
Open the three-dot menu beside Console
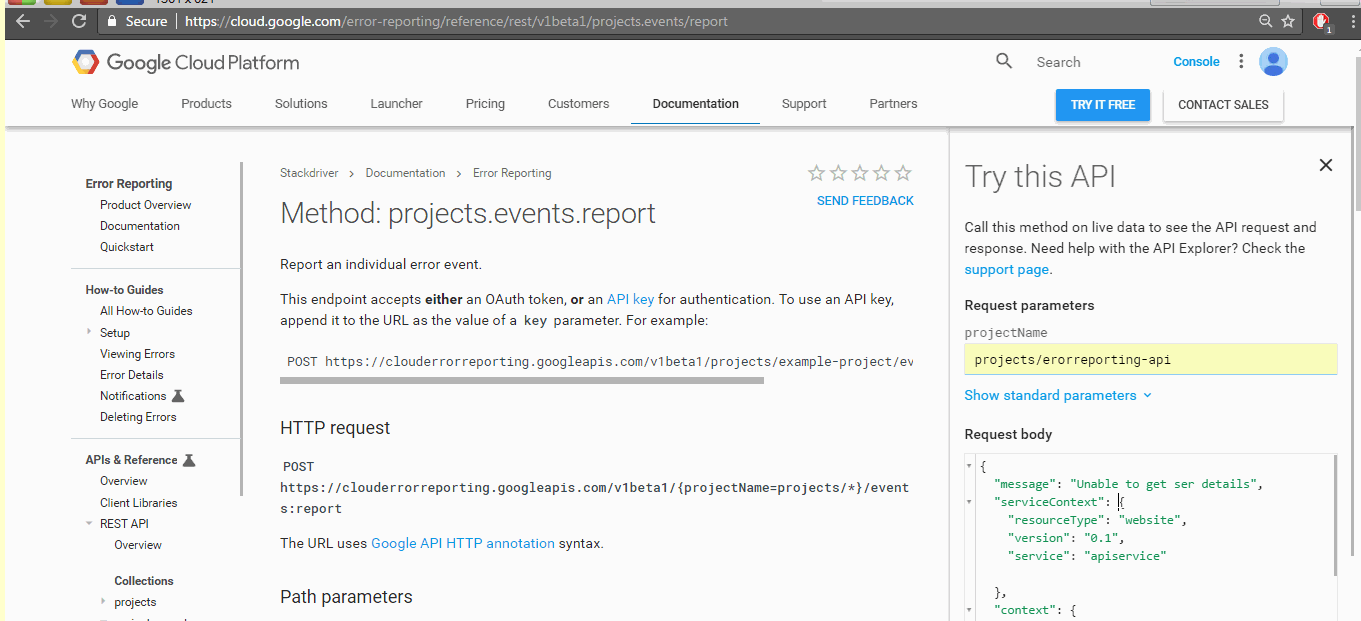tap(1241, 62)
